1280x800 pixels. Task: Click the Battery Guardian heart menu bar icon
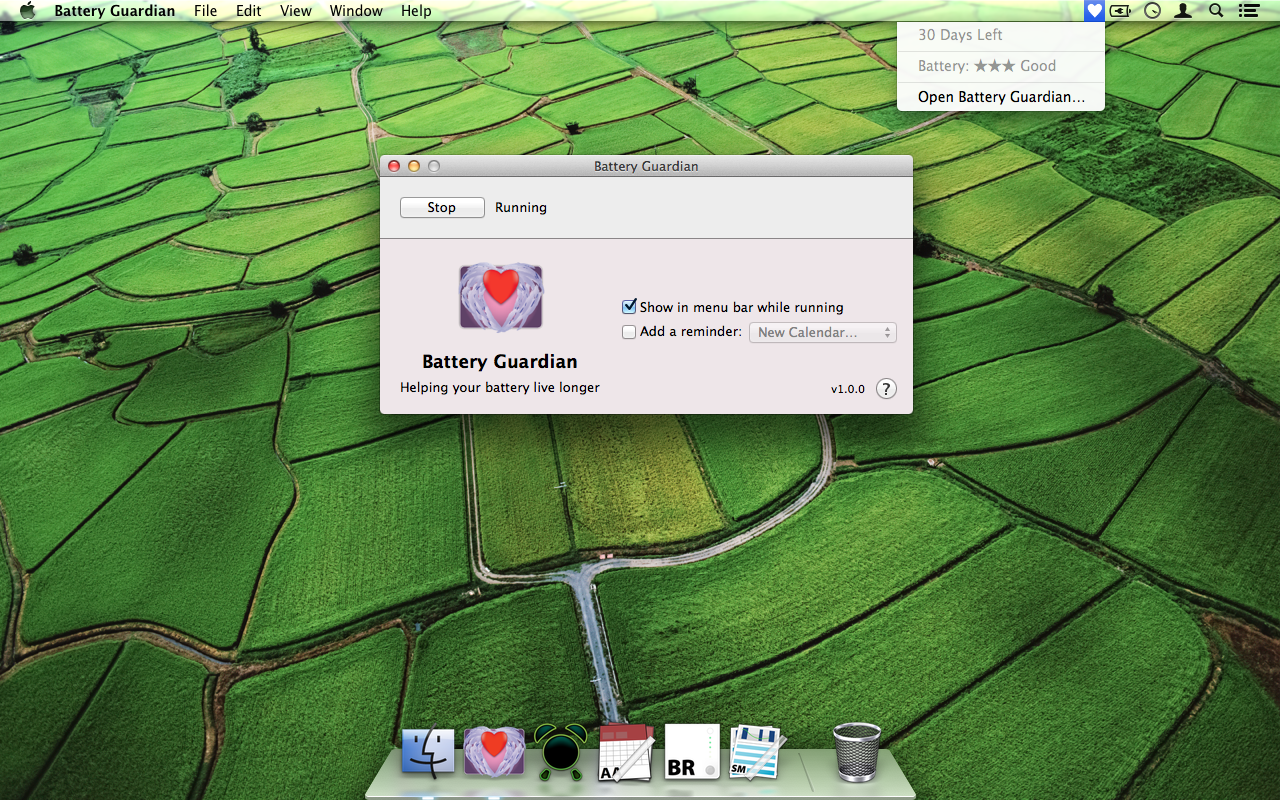click(x=1095, y=11)
